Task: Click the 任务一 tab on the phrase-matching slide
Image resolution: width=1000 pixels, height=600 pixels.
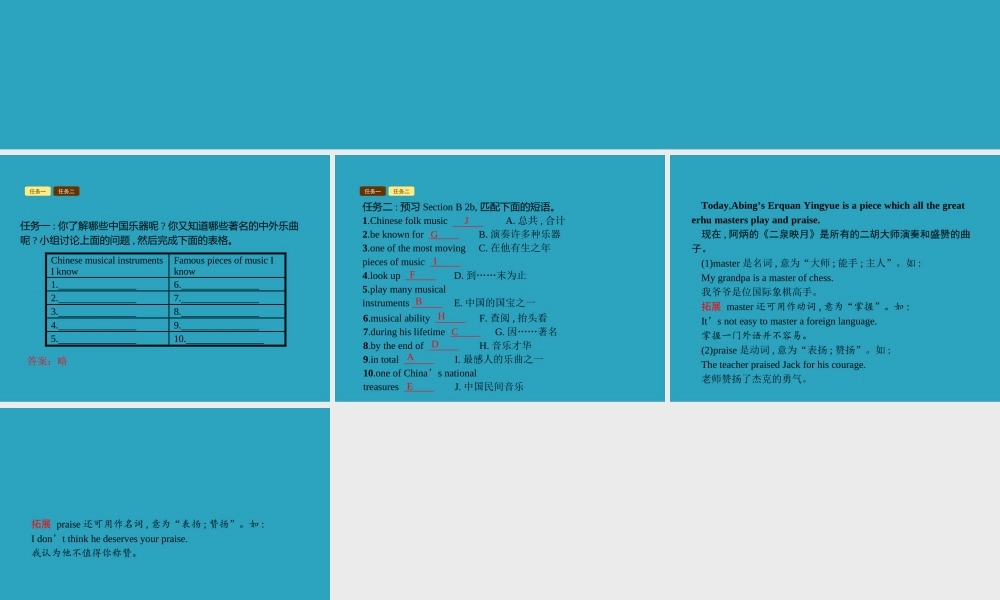Action: pyautogui.click(x=372, y=191)
